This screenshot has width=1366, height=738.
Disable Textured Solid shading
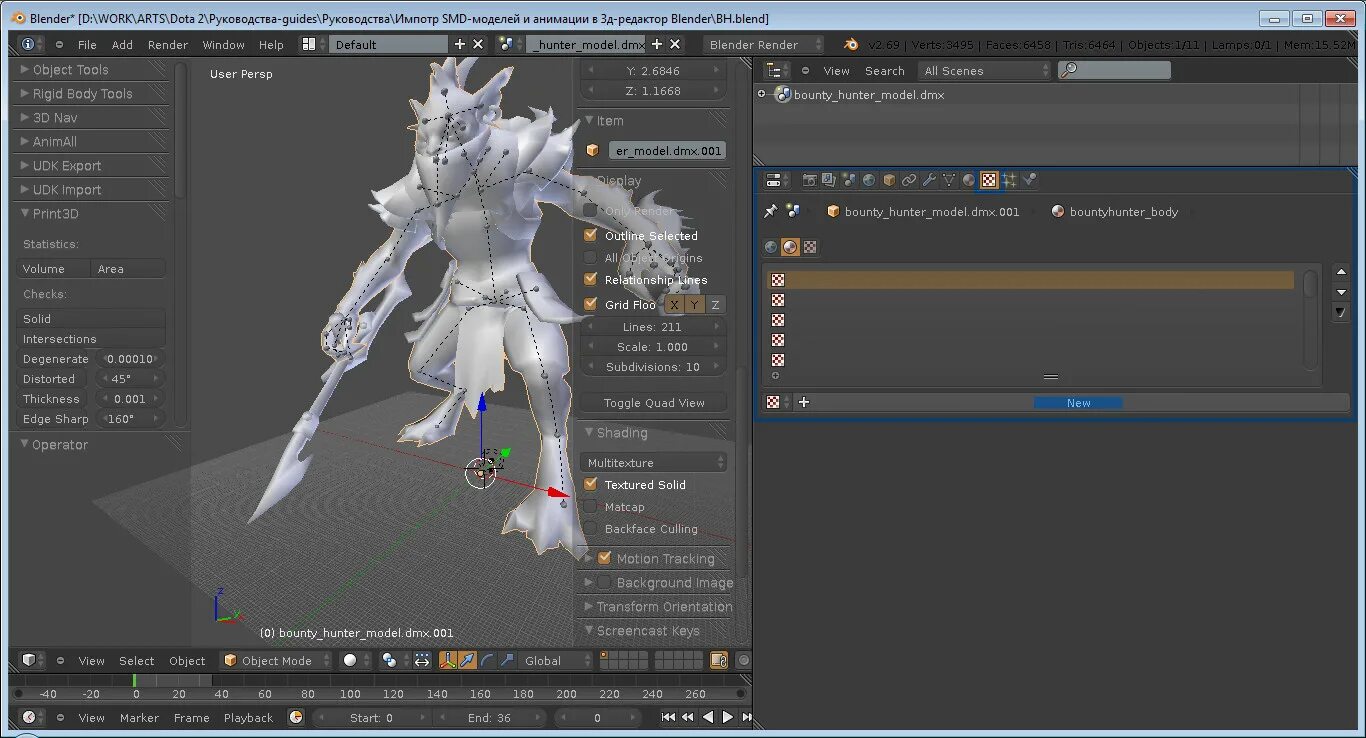coord(590,484)
